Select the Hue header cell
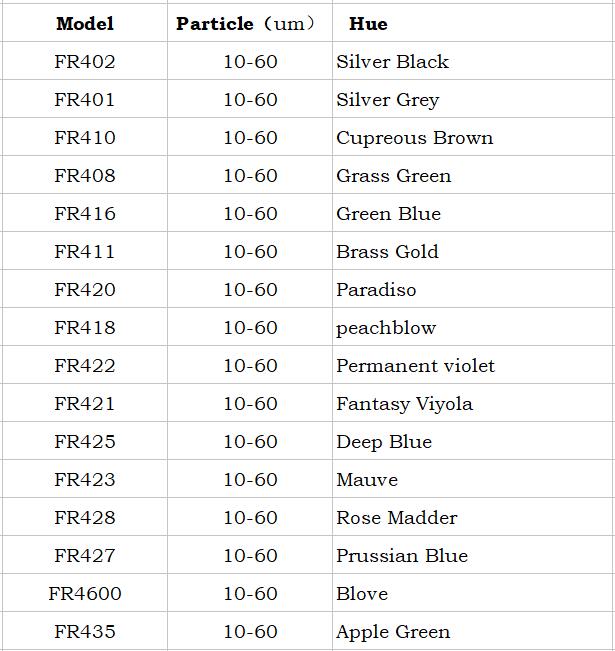 click(473, 23)
